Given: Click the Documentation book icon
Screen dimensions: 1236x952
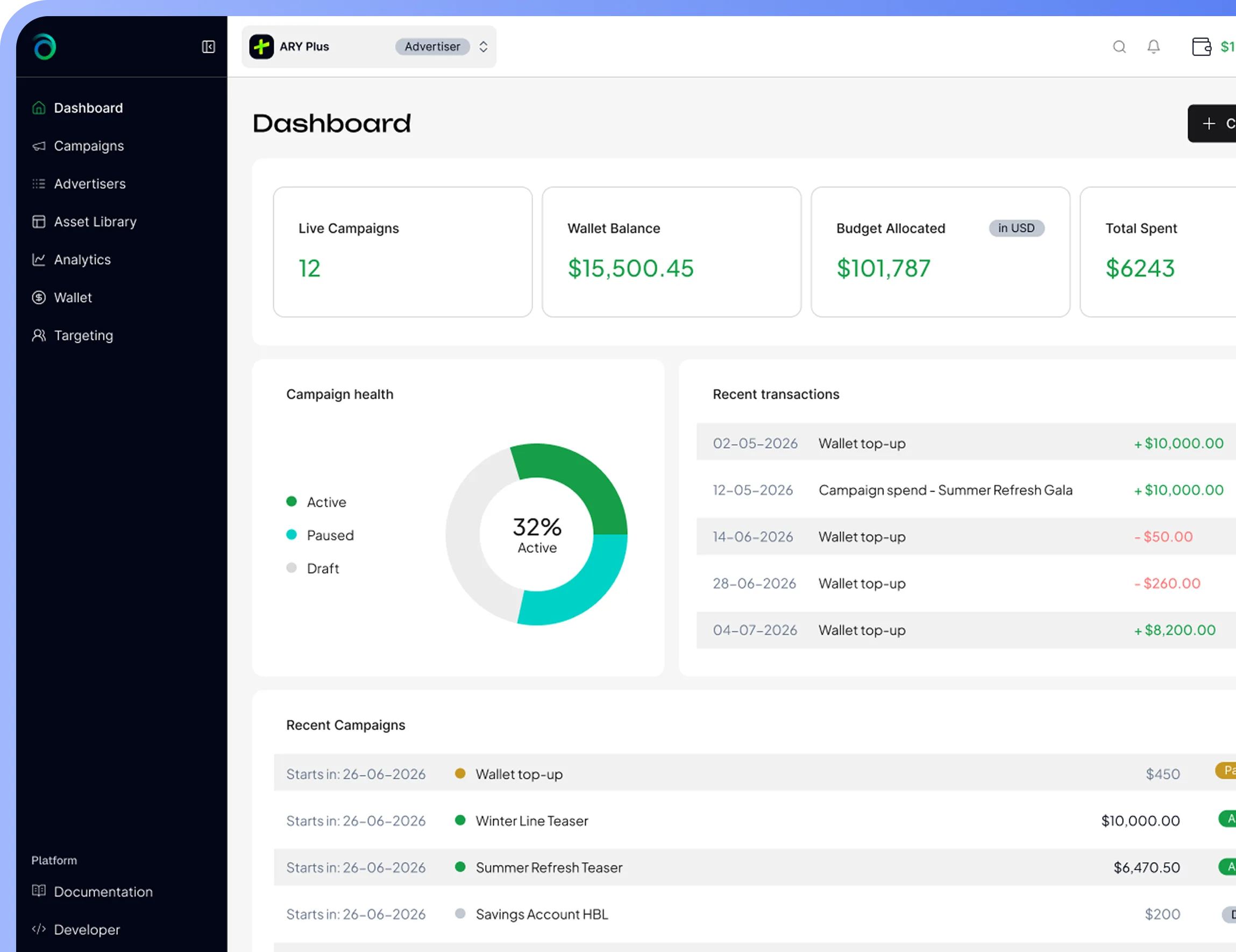Looking at the screenshot, I should click(39, 891).
